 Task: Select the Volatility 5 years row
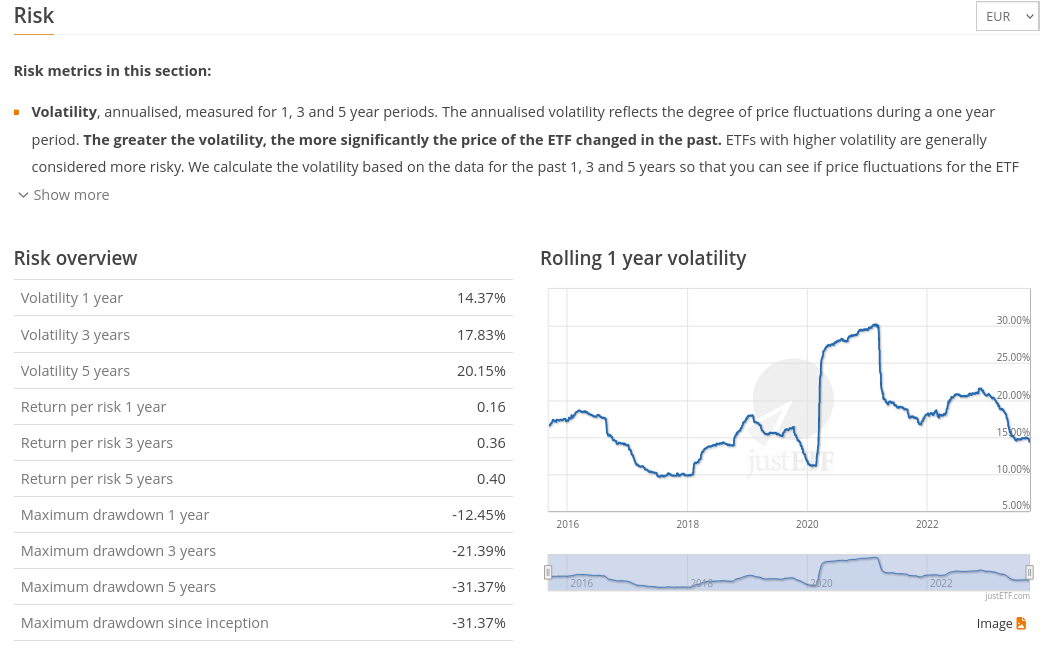point(263,371)
